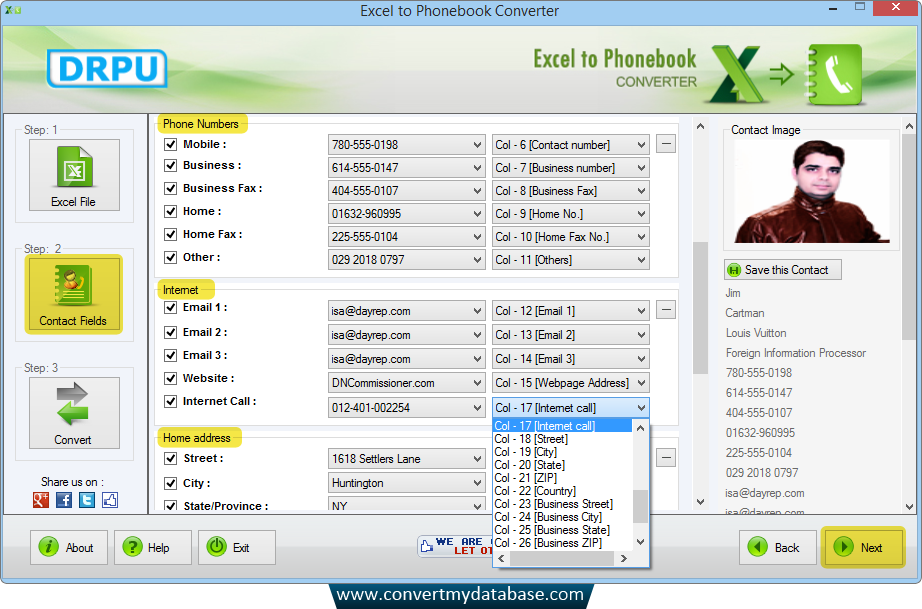Share on Twitter icon
The width and height of the screenshot is (922, 609).
[x=87, y=500]
